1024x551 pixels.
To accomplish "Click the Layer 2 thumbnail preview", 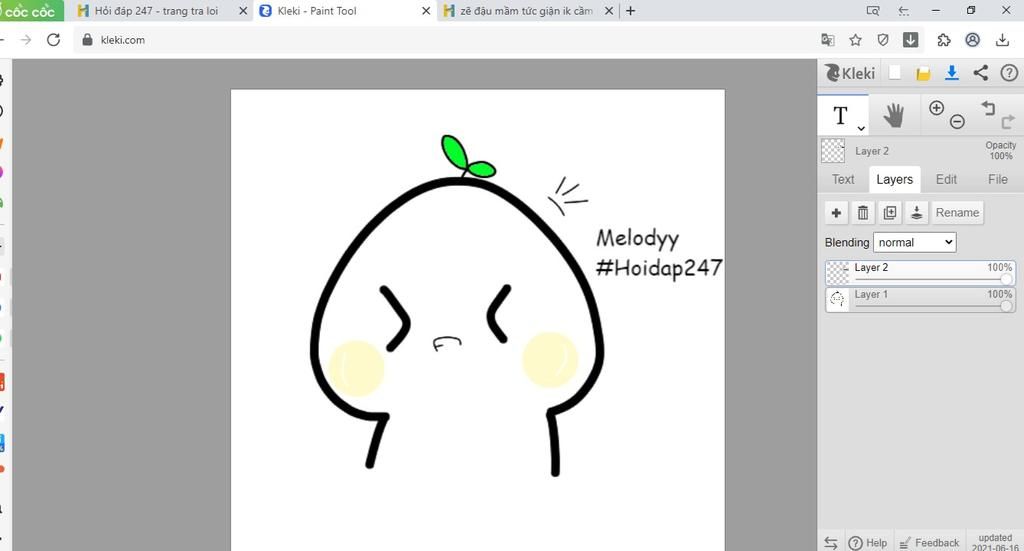I will (837, 273).
